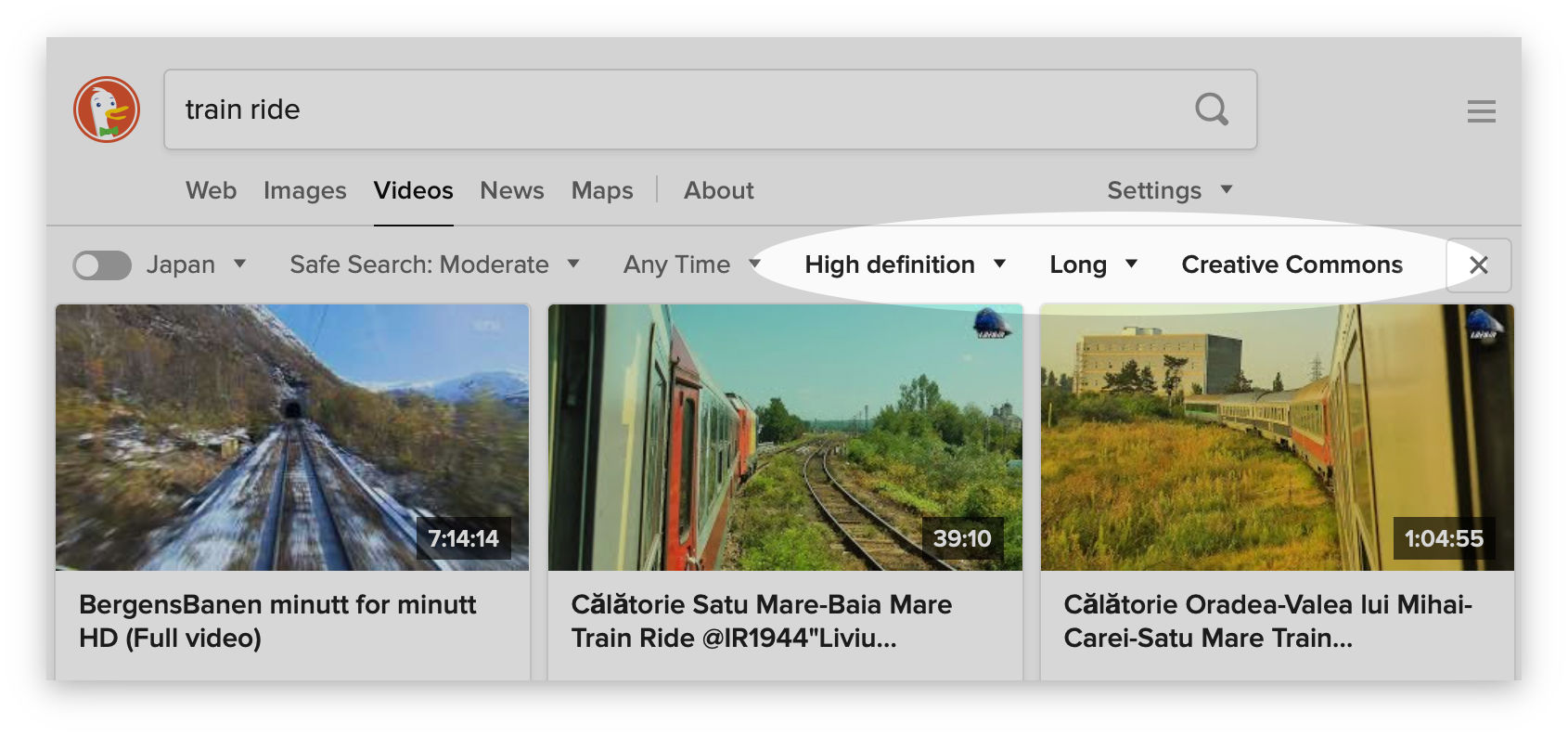
Task: Click the 7:14:14 duration badge
Action: pos(463,538)
